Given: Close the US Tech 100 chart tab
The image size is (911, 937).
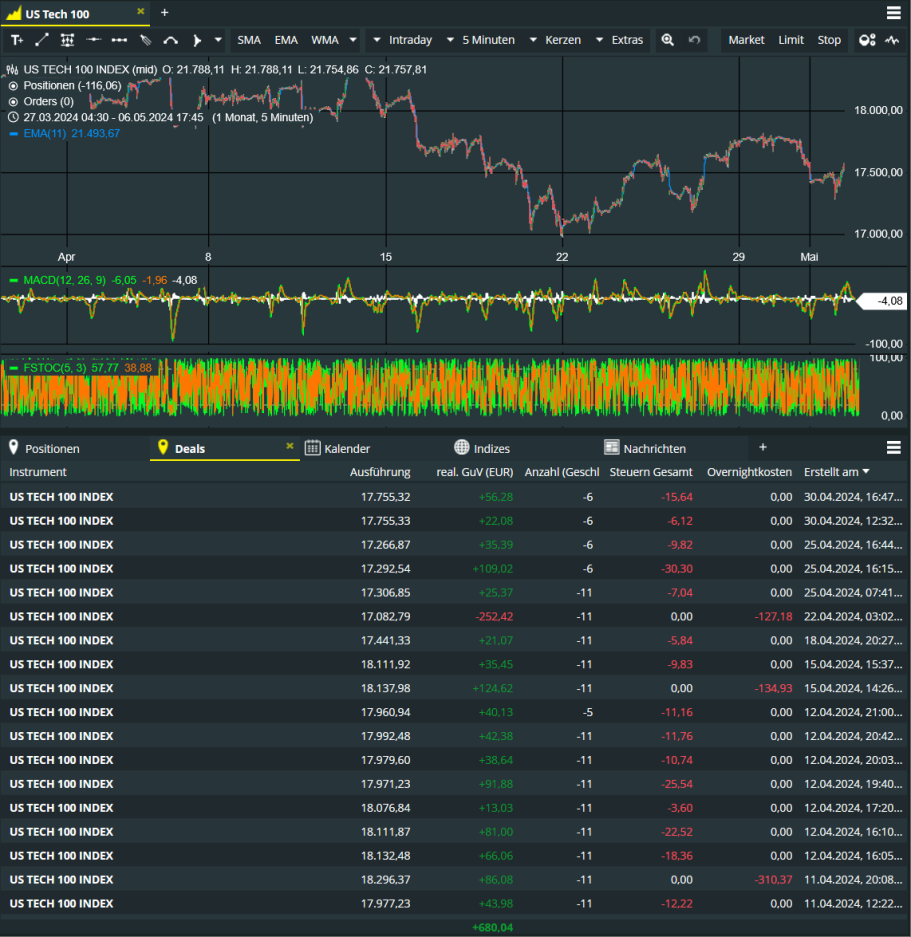Looking at the screenshot, I should coord(140,11).
